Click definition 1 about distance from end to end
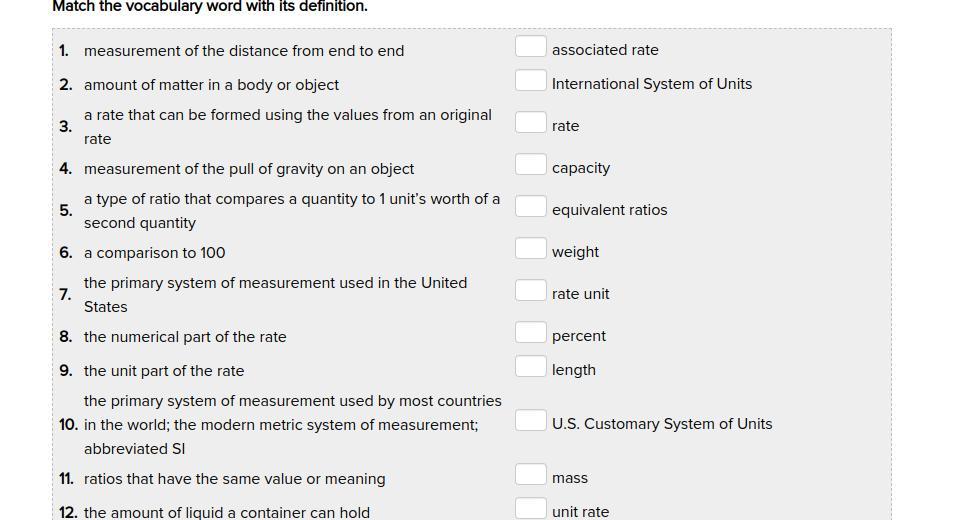This screenshot has height=520, width=958. 244,51
